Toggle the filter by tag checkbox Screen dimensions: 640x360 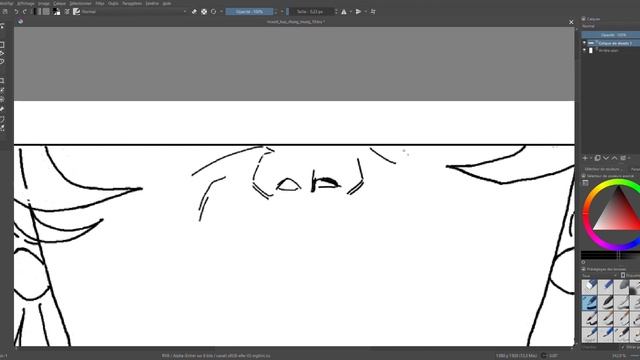point(623,347)
